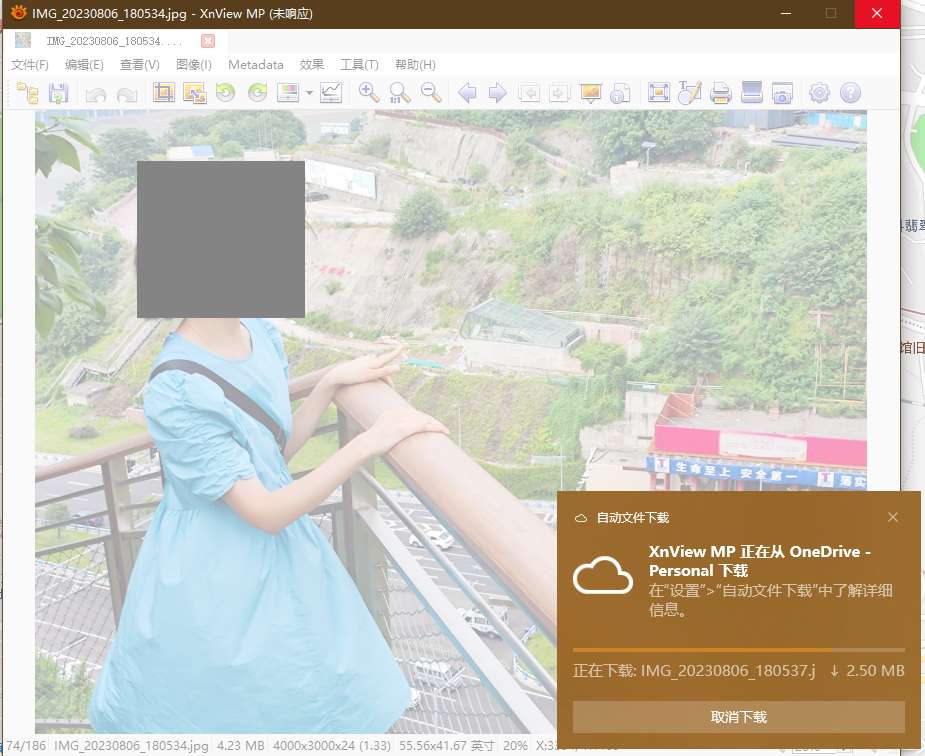Open the 帮助(H) menu
This screenshot has width=925, height=756.
(415, 64)
